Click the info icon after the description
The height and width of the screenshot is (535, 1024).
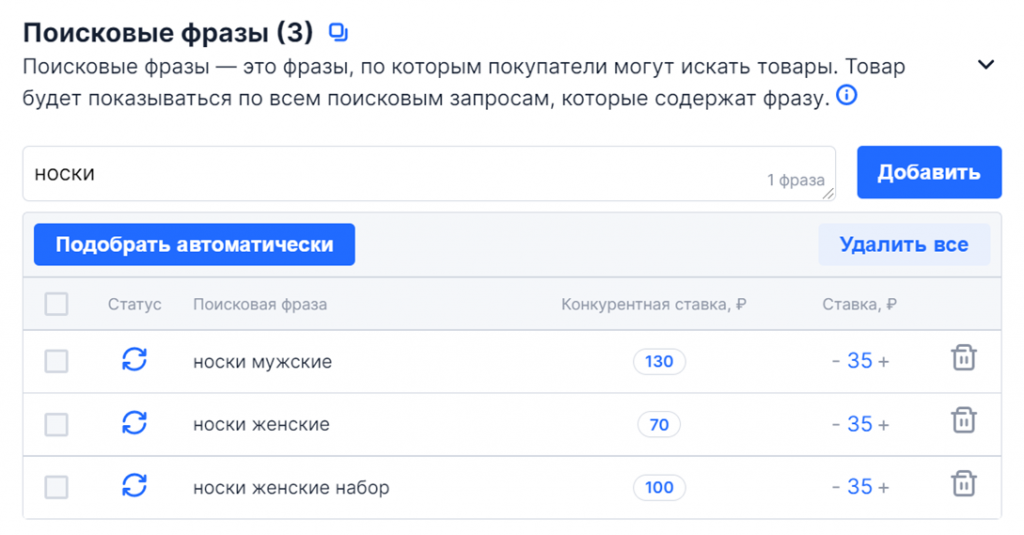846,97
